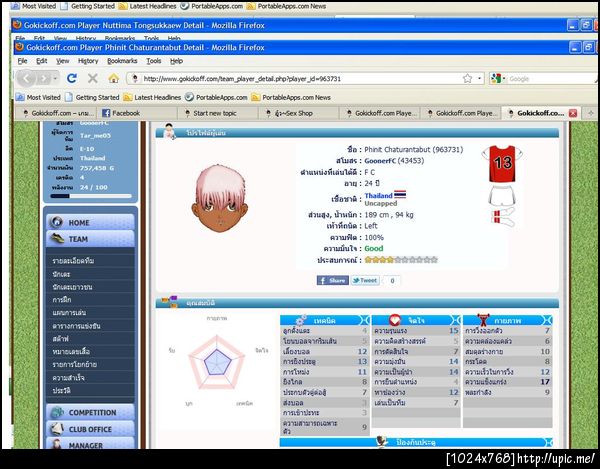Click the browser Forward arrow button
Image resolution: width=600 pixels, height=469 pixels.
[44, 79]
